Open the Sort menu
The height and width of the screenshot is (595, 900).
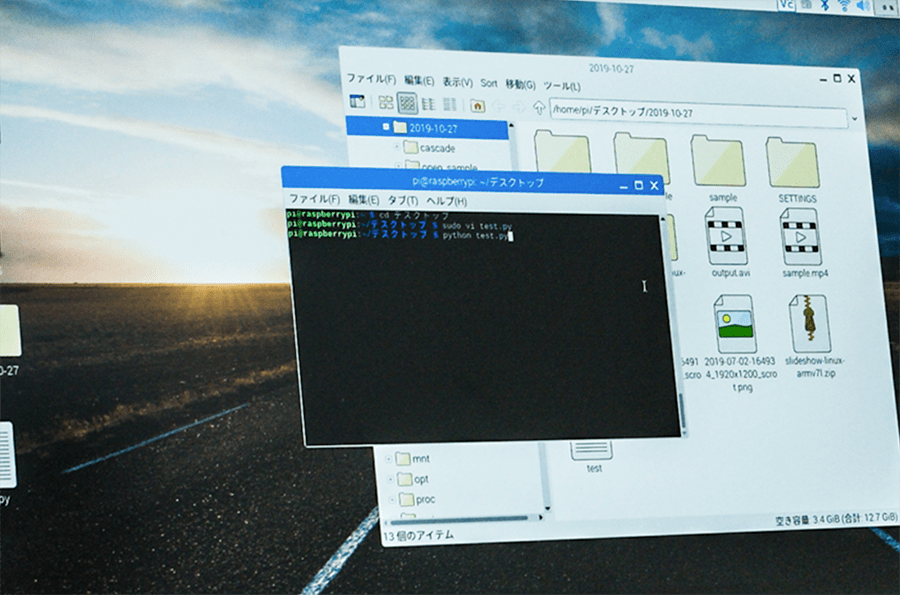[489, 83]
